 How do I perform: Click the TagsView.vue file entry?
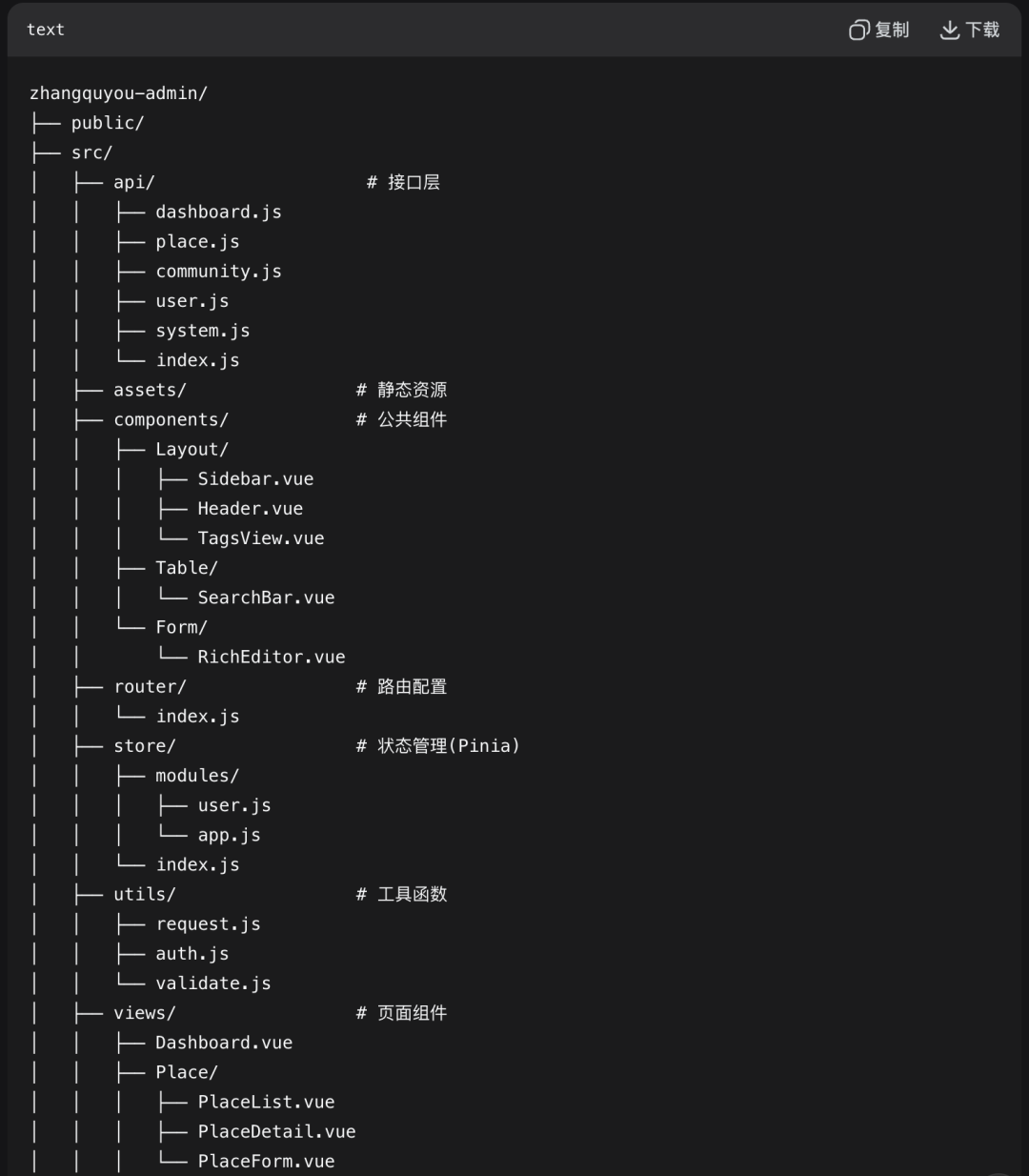[260, 538]
